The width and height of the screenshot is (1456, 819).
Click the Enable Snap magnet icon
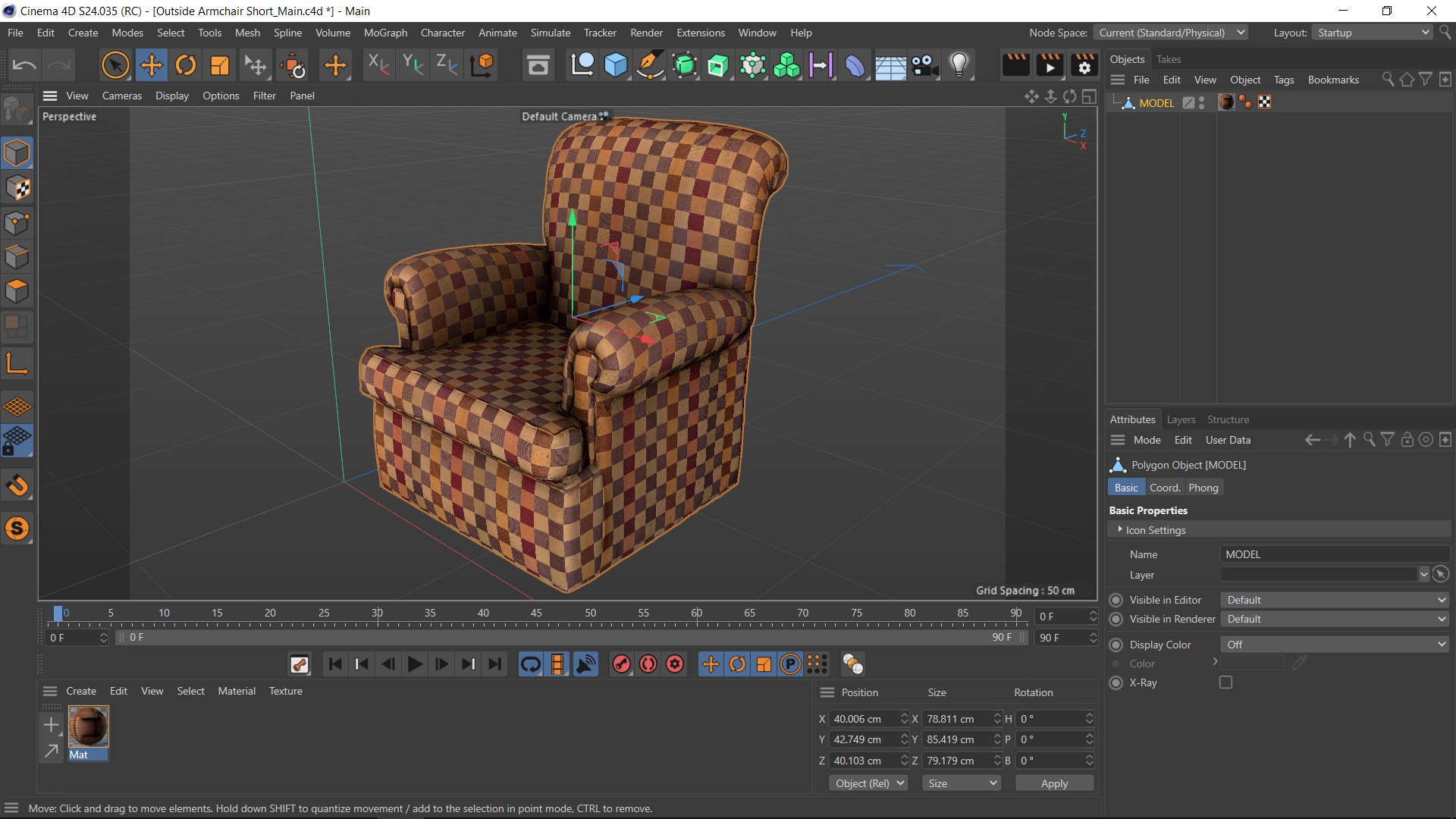(x=17, y=485)
